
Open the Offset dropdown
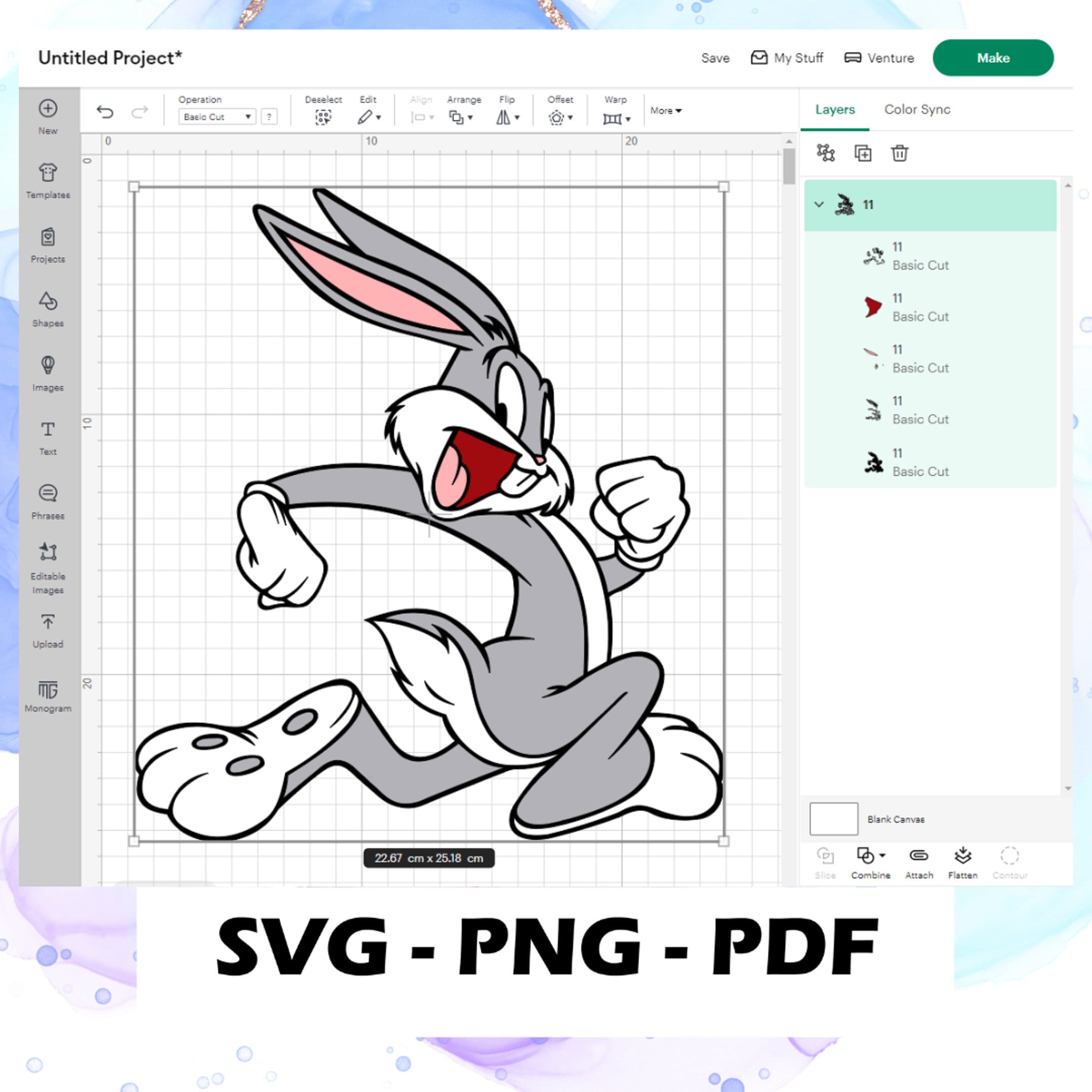coord(560,117)
